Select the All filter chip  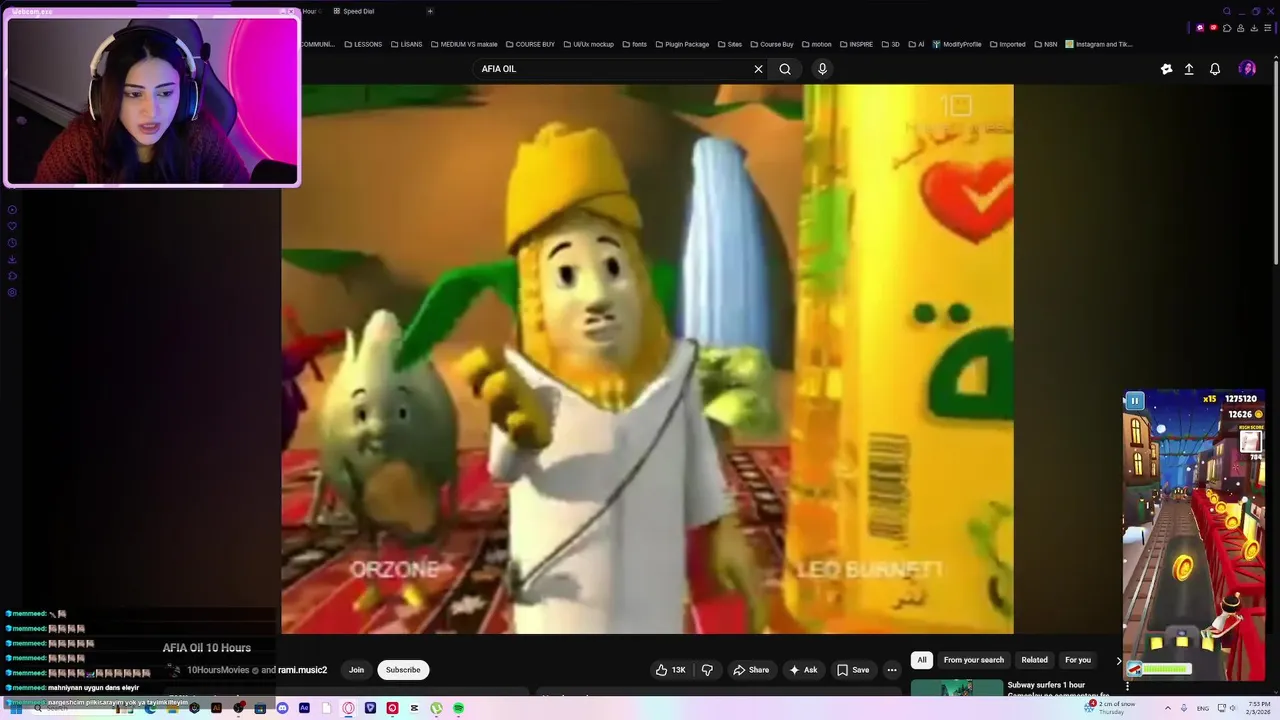click(922, 660)
